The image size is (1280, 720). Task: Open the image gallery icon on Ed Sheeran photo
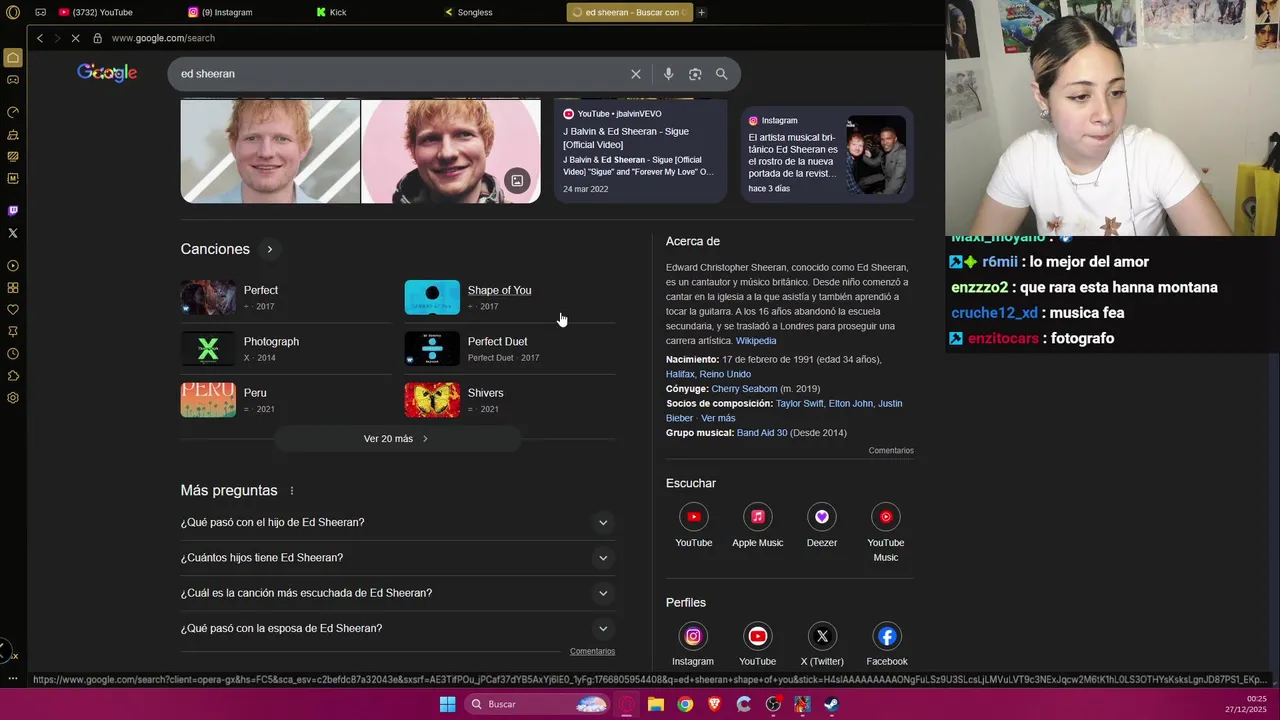pos(517,181)
